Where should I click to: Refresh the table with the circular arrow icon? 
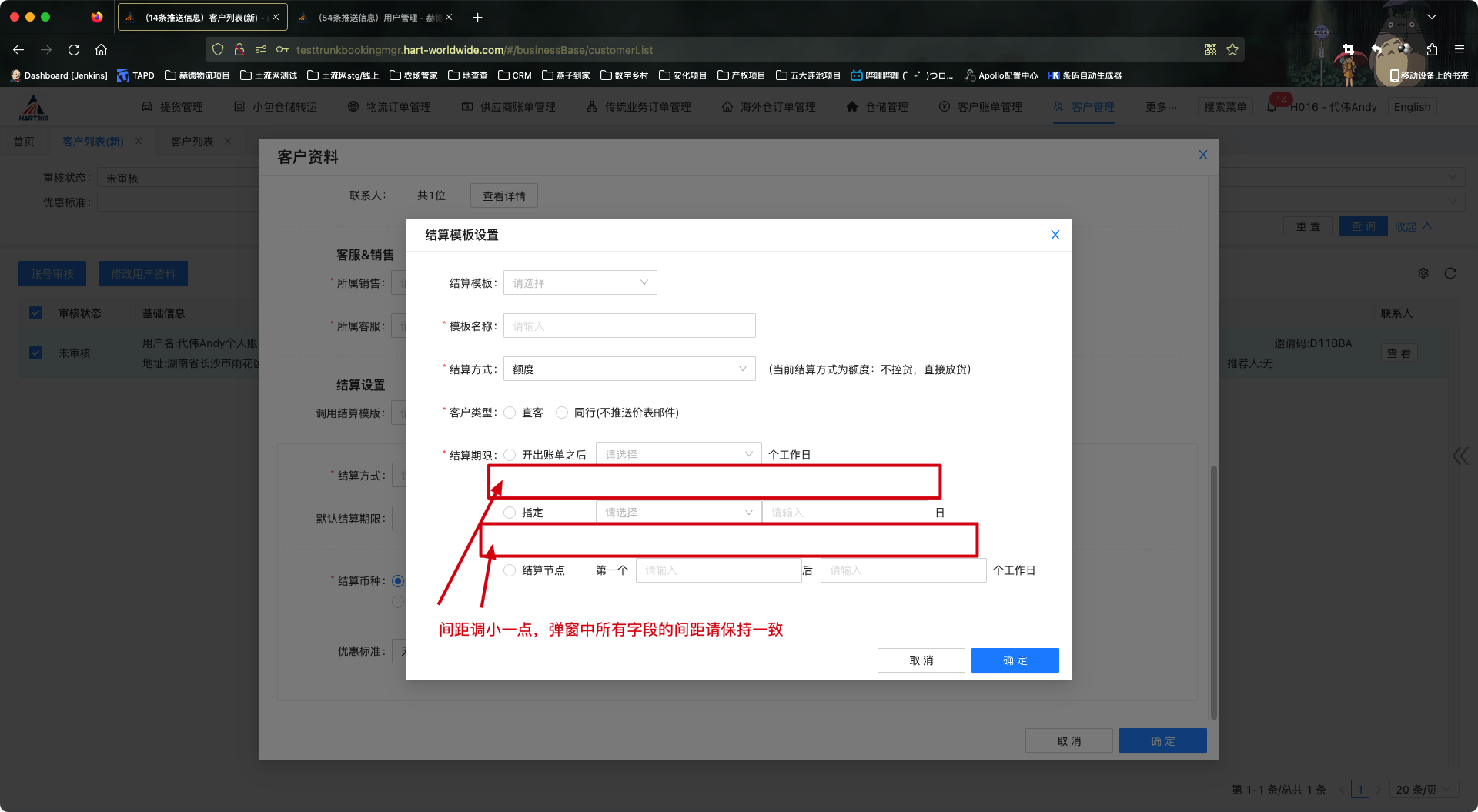pyautogui.click(x=1450, y=273)
